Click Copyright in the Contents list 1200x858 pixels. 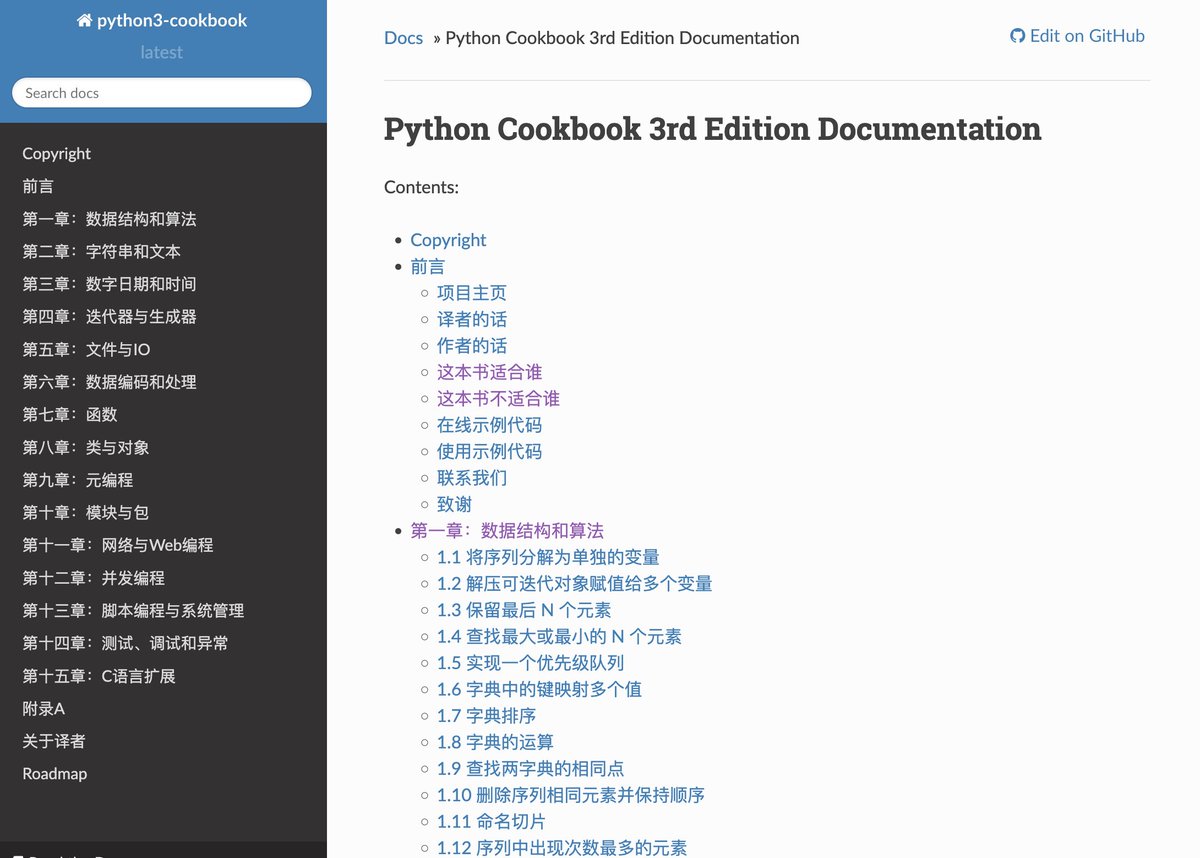(448, 240)
